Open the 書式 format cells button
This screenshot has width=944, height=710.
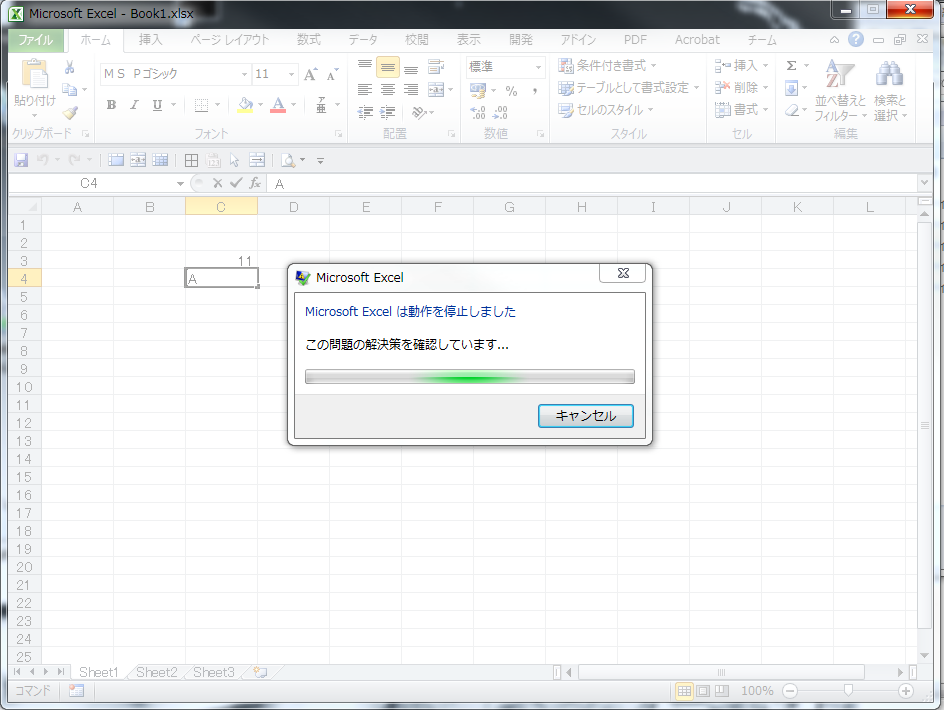click(x=742, y=110)
